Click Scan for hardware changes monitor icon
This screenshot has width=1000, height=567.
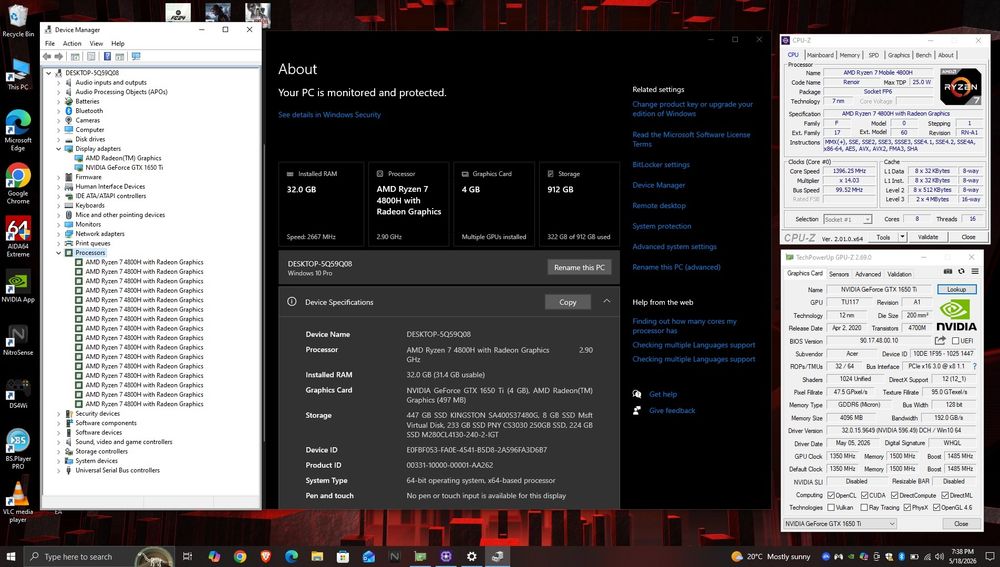pyautogui.click(x=136, y=57)
